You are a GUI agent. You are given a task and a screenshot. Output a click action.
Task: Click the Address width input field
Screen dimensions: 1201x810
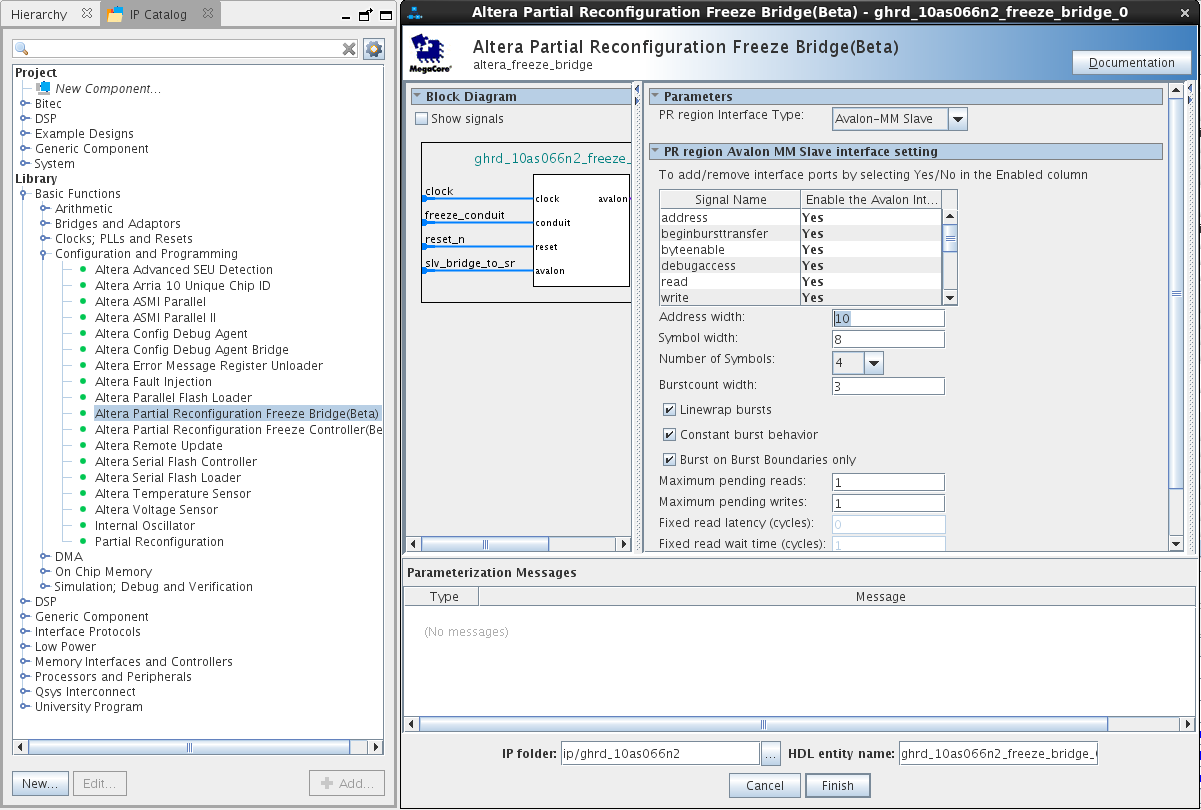(888, 318)
